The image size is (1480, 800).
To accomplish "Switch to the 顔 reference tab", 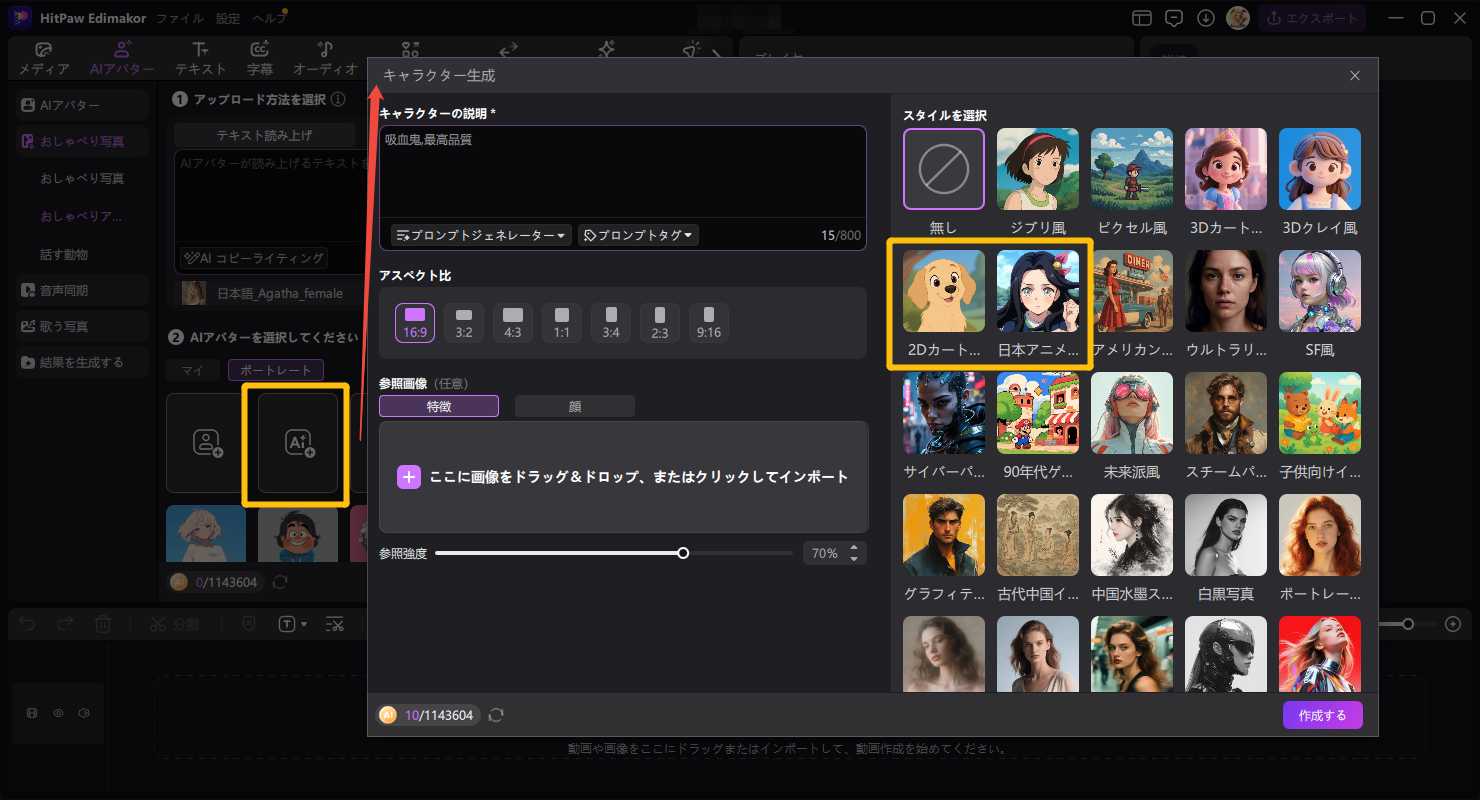I will (574, 406).
